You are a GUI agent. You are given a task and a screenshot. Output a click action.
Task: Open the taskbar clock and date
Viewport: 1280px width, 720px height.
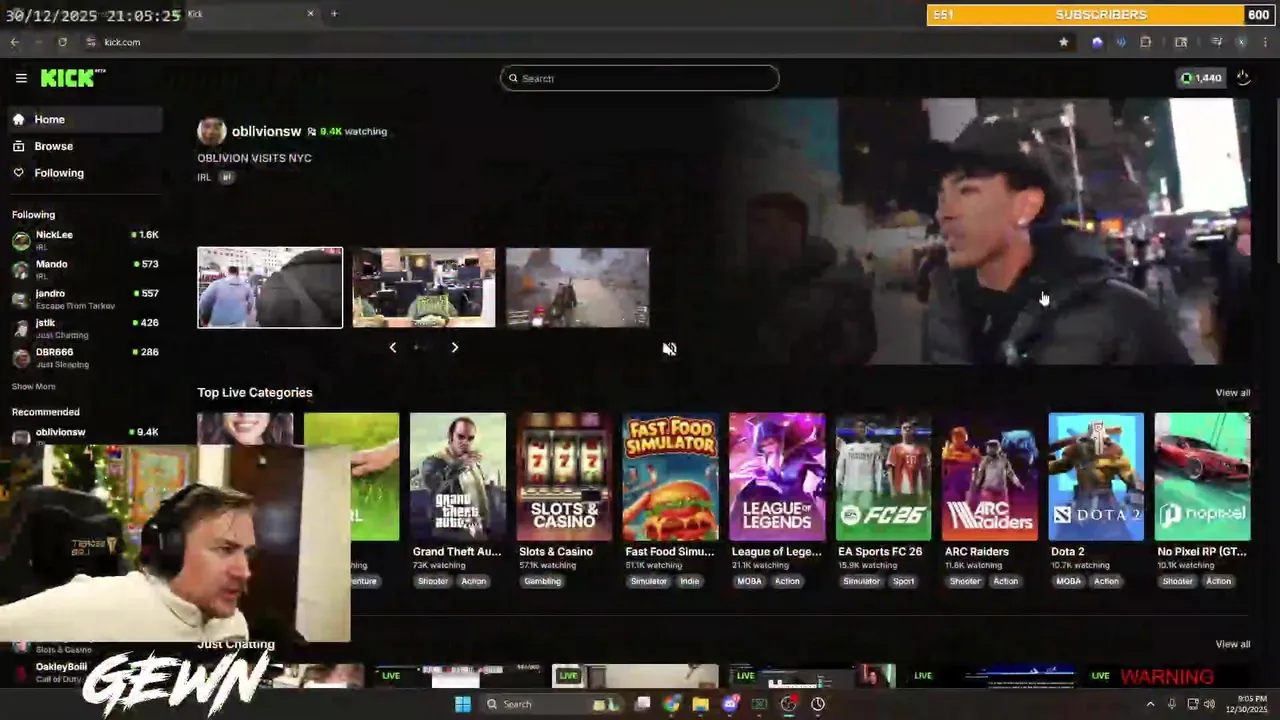(x=1246, y=704)
